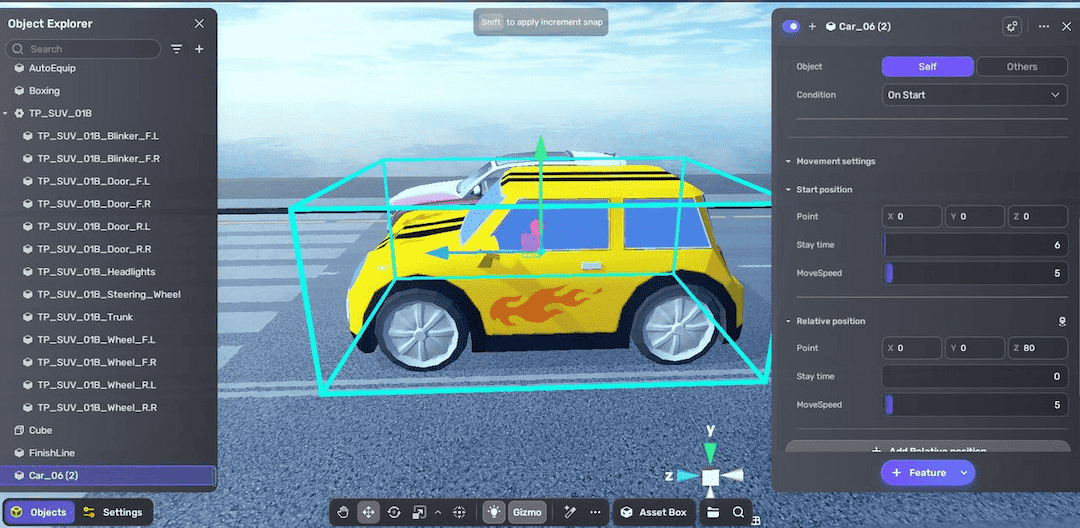The width and height of the screenshot is (1080, 528).
Task: Toggle the Gizmo display button
Action: click(527, 512)
